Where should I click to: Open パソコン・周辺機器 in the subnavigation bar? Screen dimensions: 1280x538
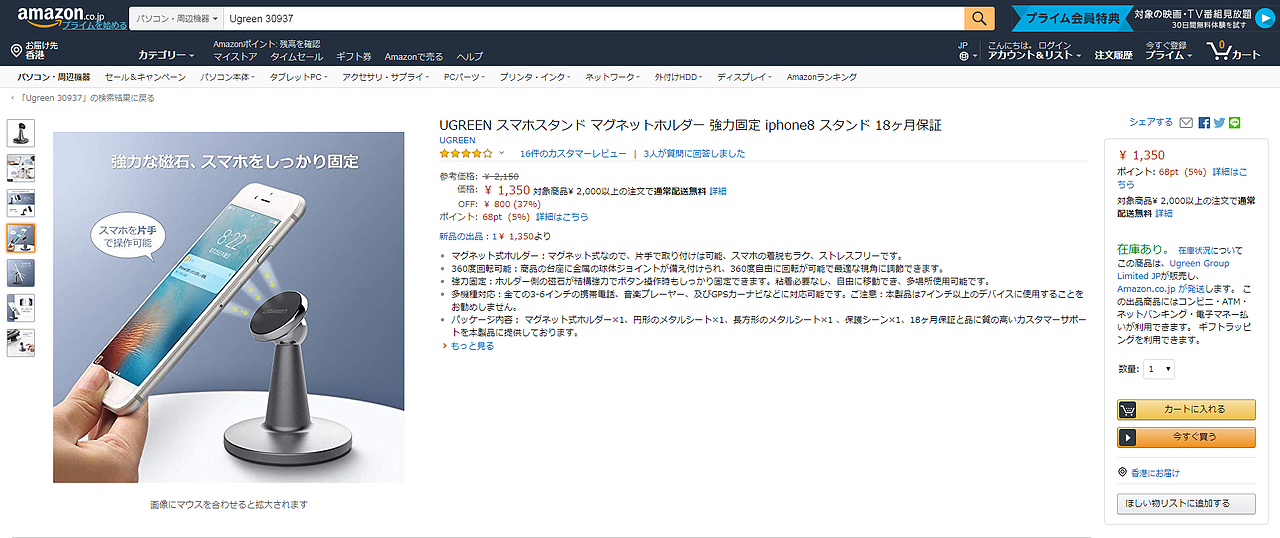pos(54,77)
